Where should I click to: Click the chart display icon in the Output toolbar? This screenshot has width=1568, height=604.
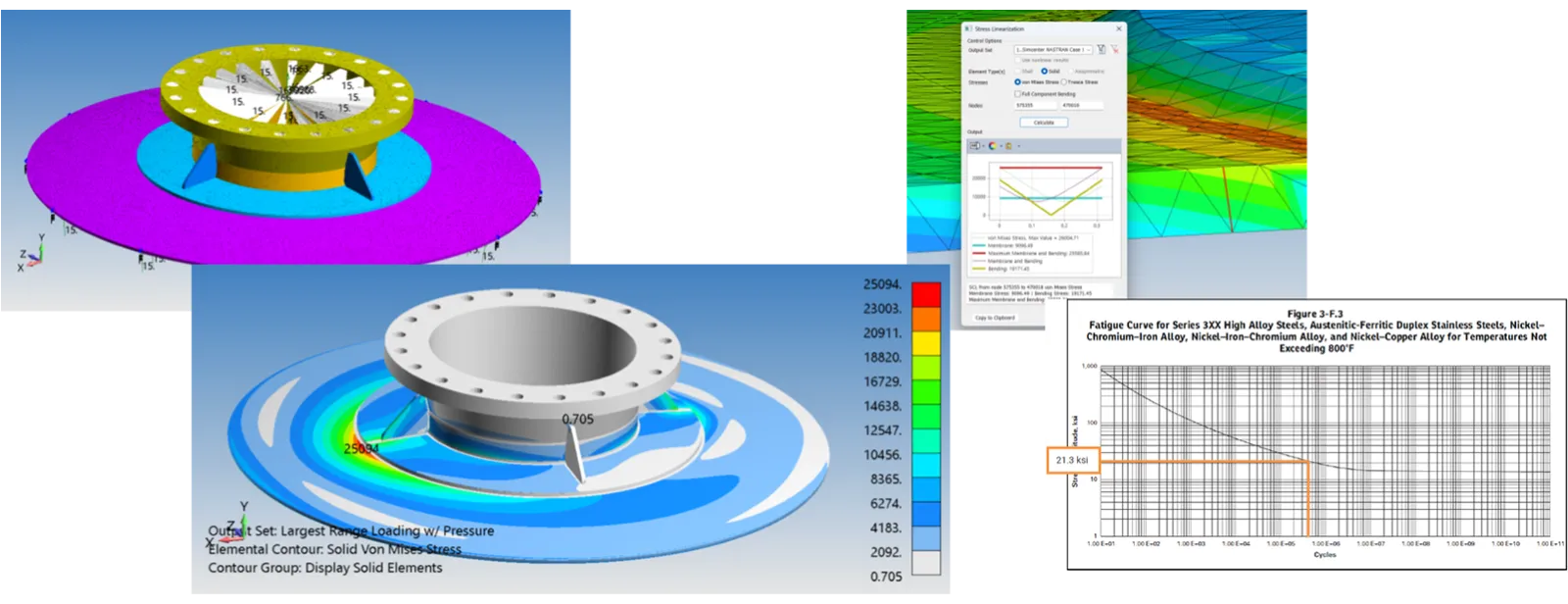coord(974,146)
